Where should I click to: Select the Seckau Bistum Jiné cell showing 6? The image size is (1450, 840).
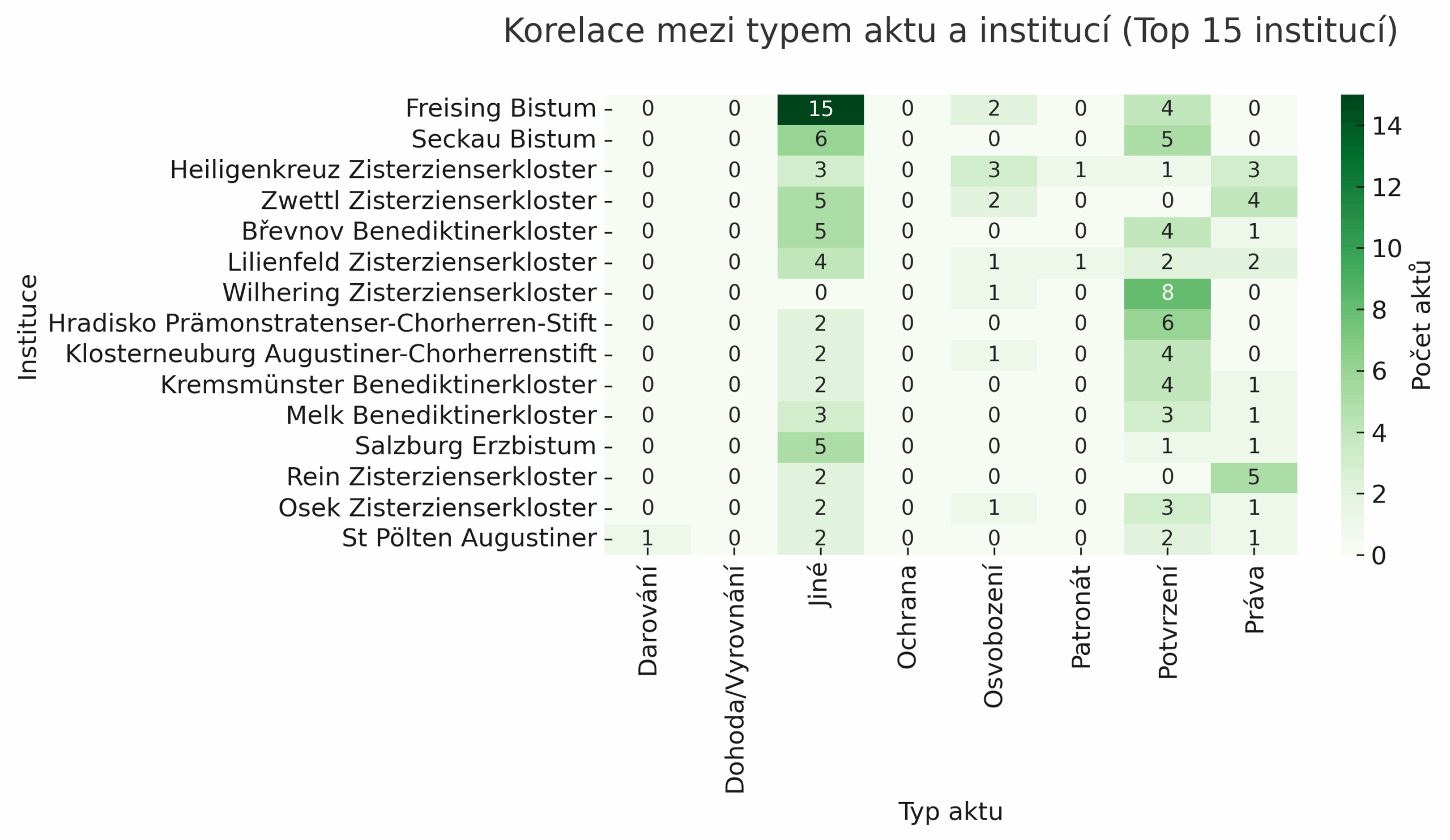point(821,139)
